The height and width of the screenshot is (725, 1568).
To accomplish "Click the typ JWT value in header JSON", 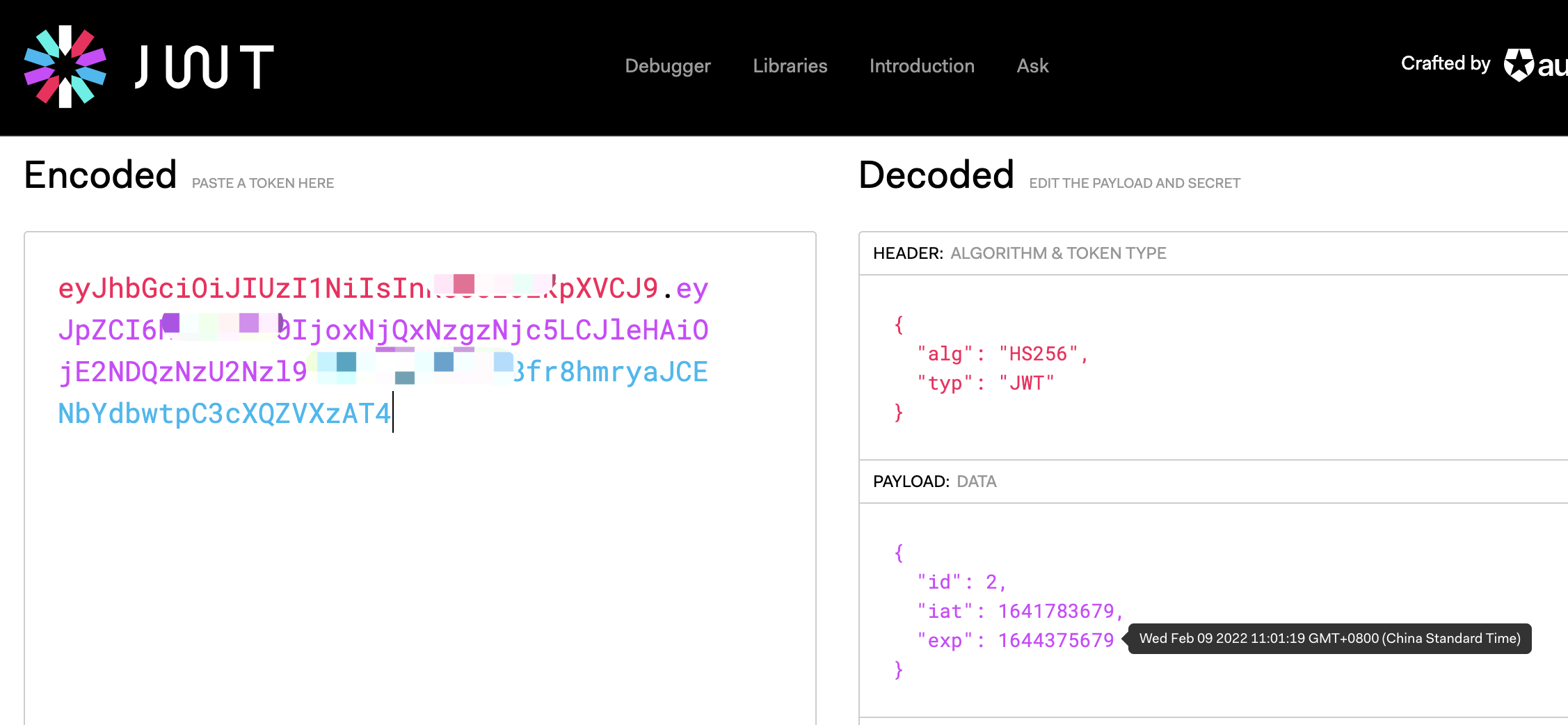I will (1027, 382).
